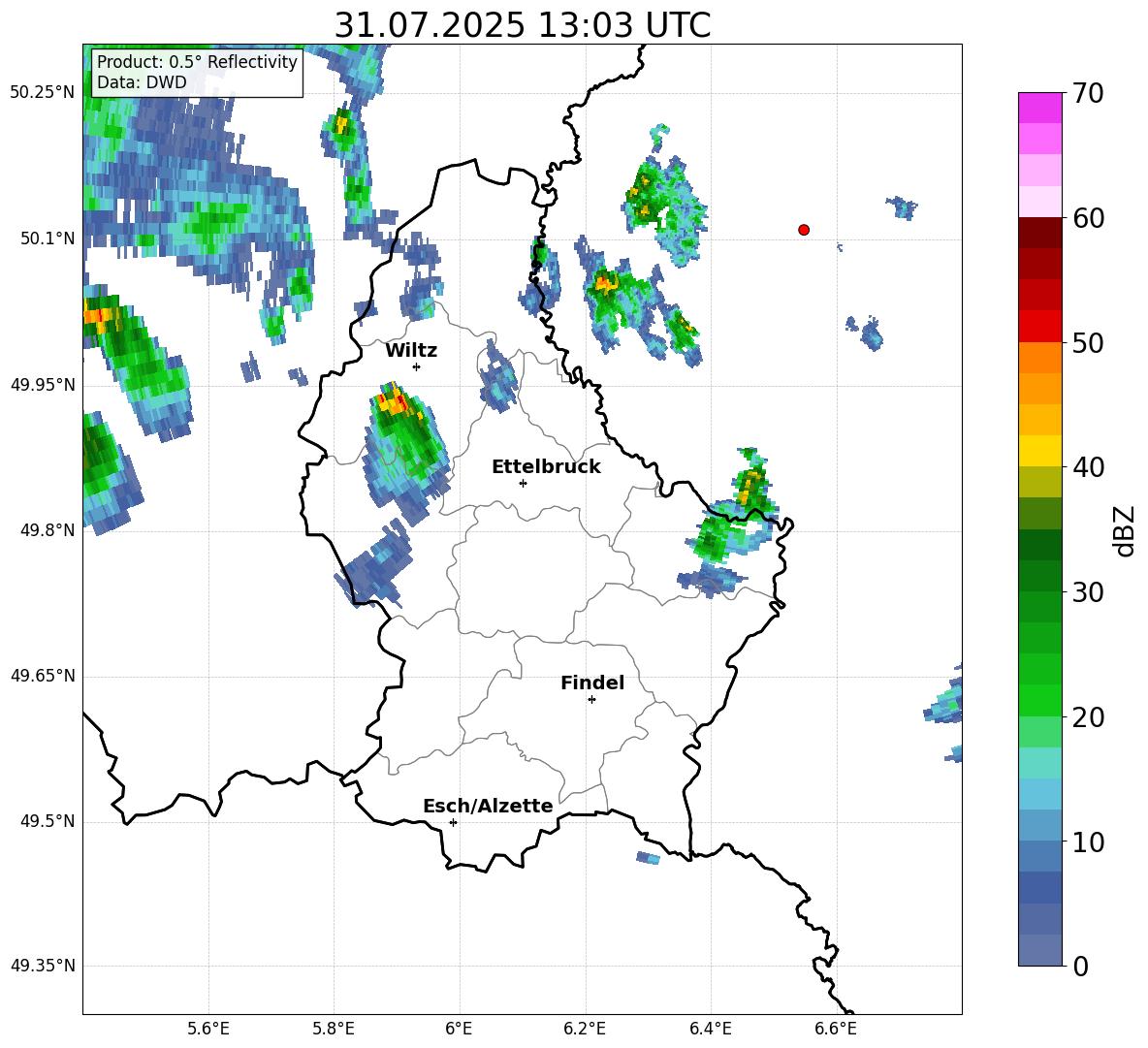Click the 0 value on colorbar
Viewport: 1148px width, 1048px height.
tap(1081, 967)
